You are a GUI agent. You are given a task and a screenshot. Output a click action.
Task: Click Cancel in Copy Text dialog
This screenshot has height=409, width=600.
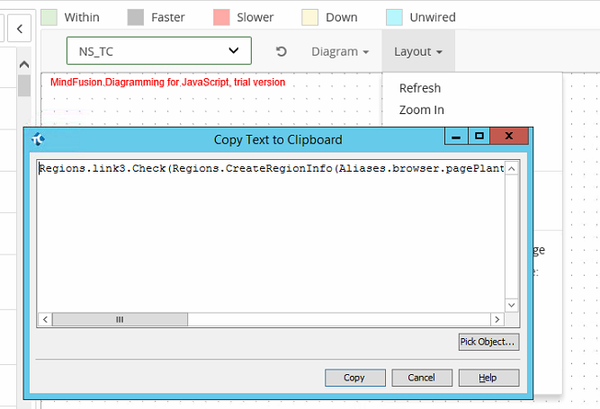click(422, 378)
